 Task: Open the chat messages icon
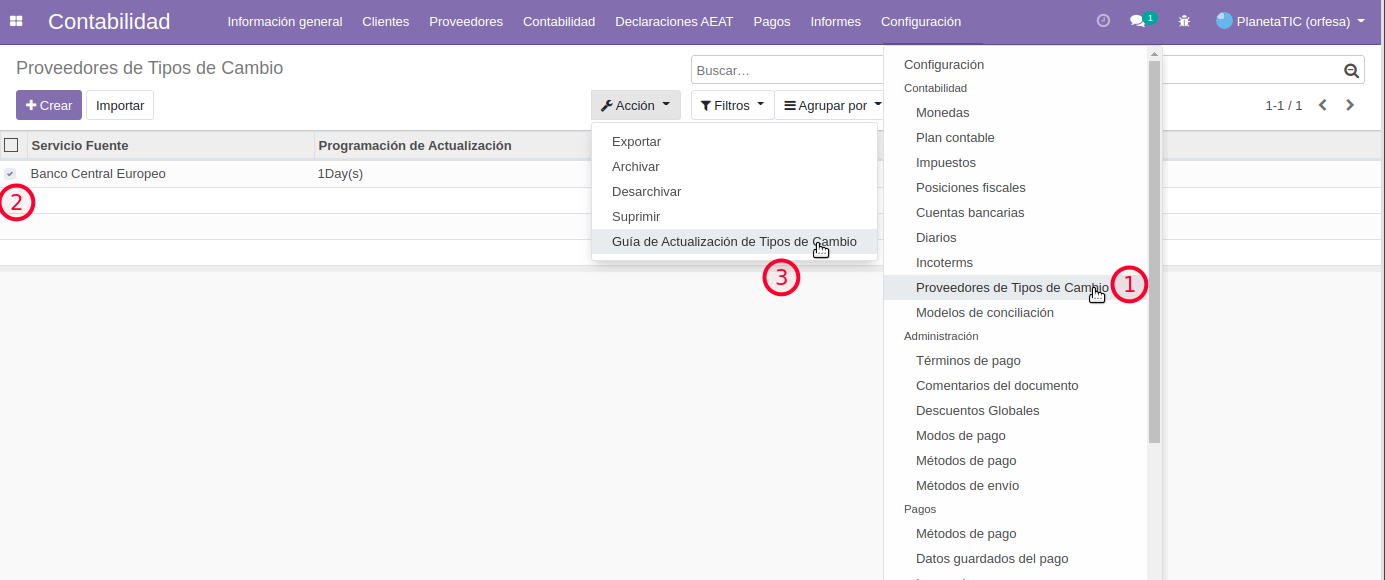click(x=1138, y=21)
